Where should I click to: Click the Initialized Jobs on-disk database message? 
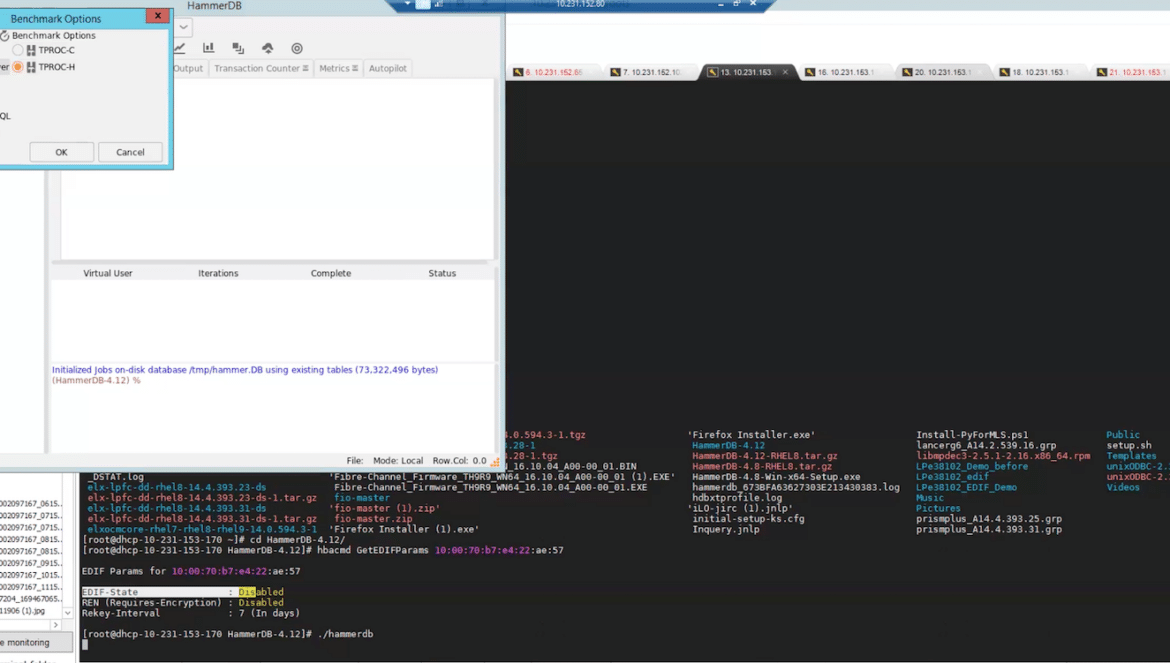245,370
